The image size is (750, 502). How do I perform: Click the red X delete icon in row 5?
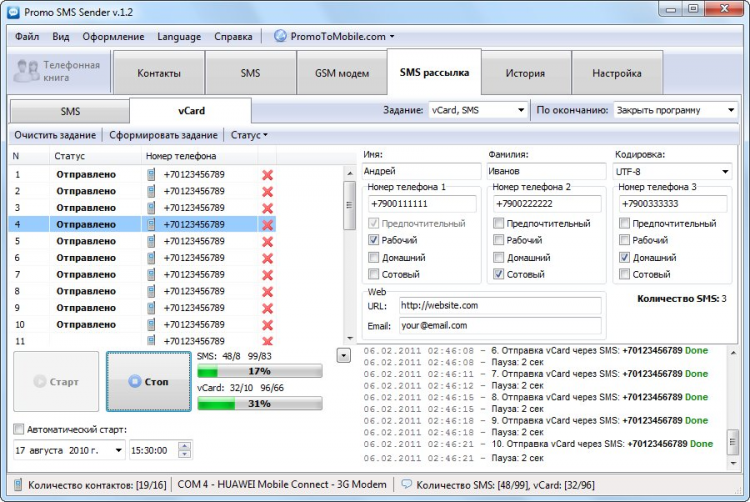(267, 242)
